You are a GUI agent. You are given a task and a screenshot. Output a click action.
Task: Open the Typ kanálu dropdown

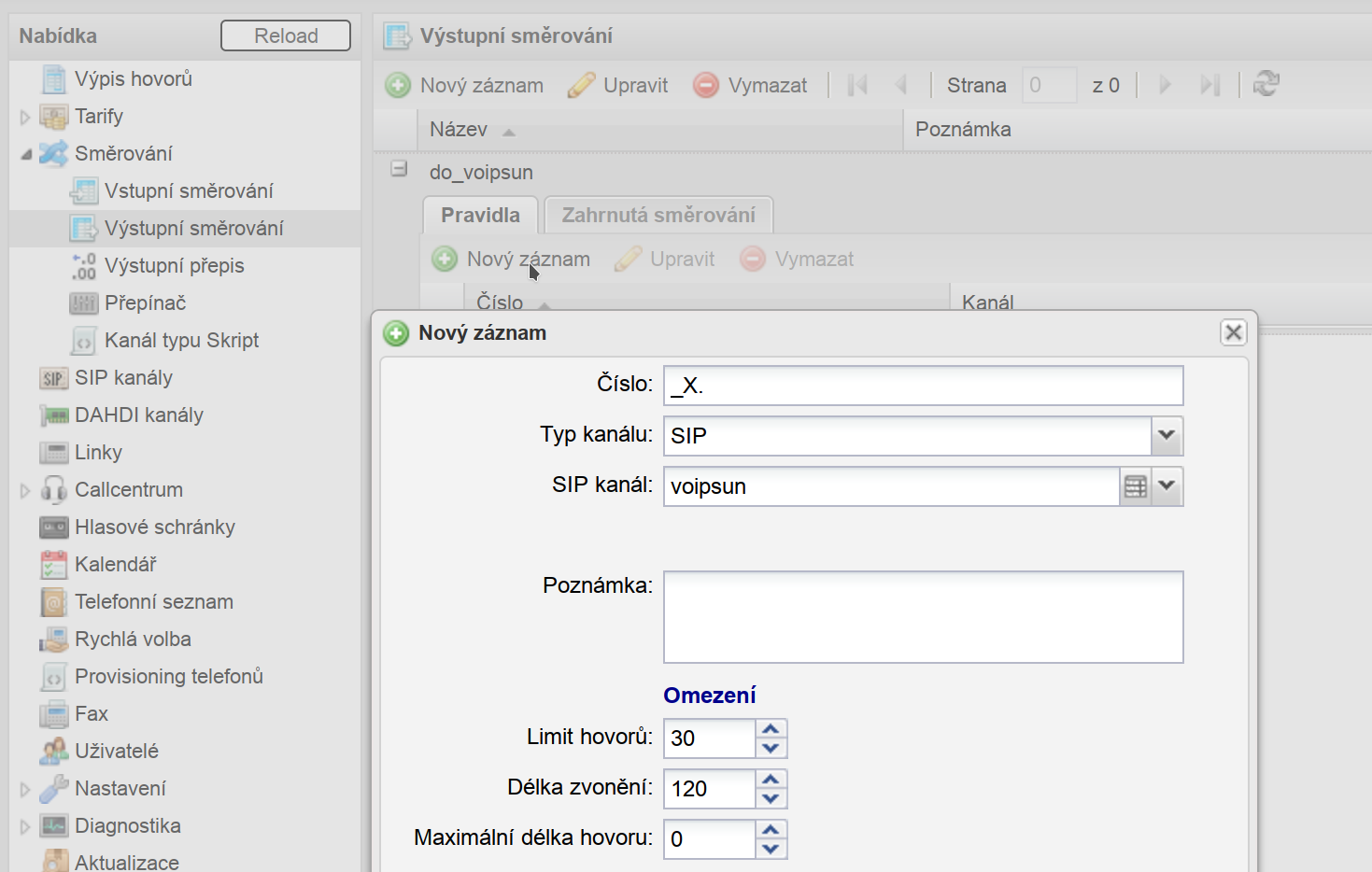tap(1167, 436)
